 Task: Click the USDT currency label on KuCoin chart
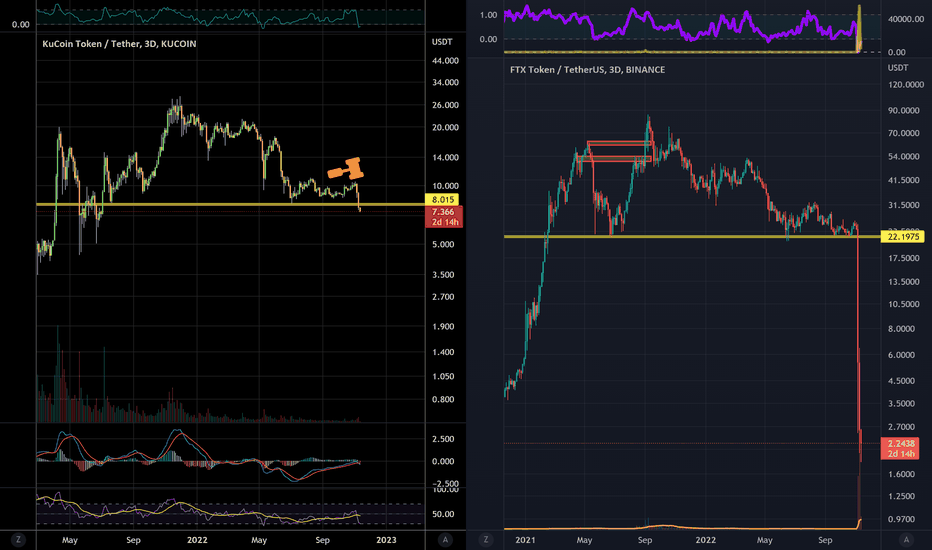pos(442,42)
